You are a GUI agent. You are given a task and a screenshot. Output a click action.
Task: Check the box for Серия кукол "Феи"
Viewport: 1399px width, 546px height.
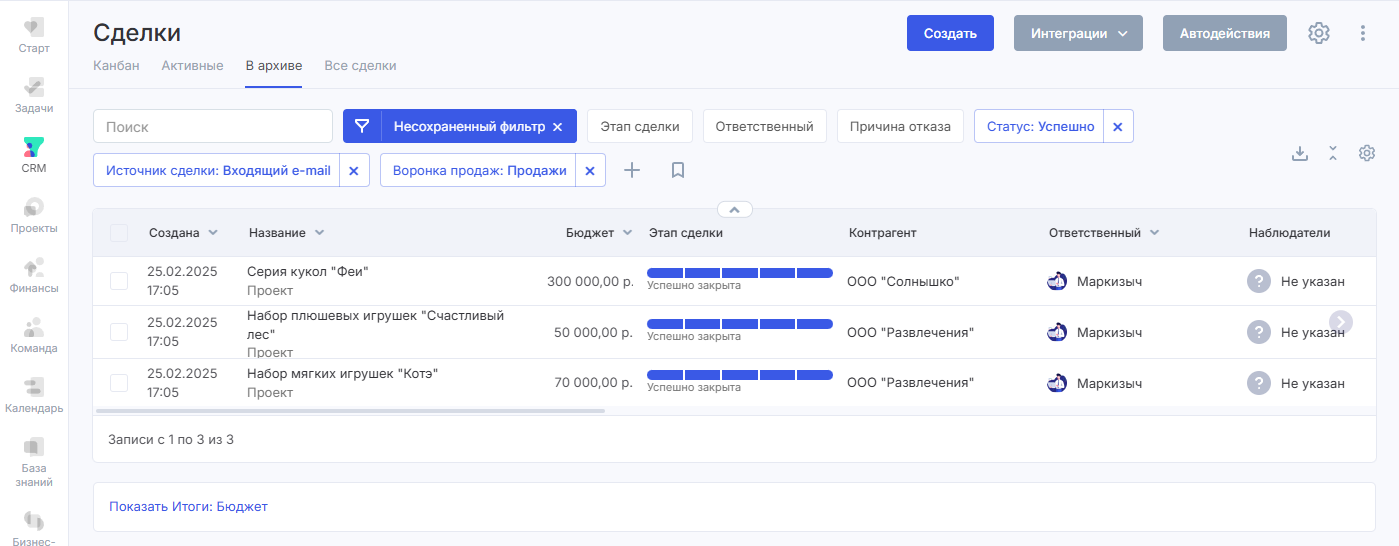[119, 281]
